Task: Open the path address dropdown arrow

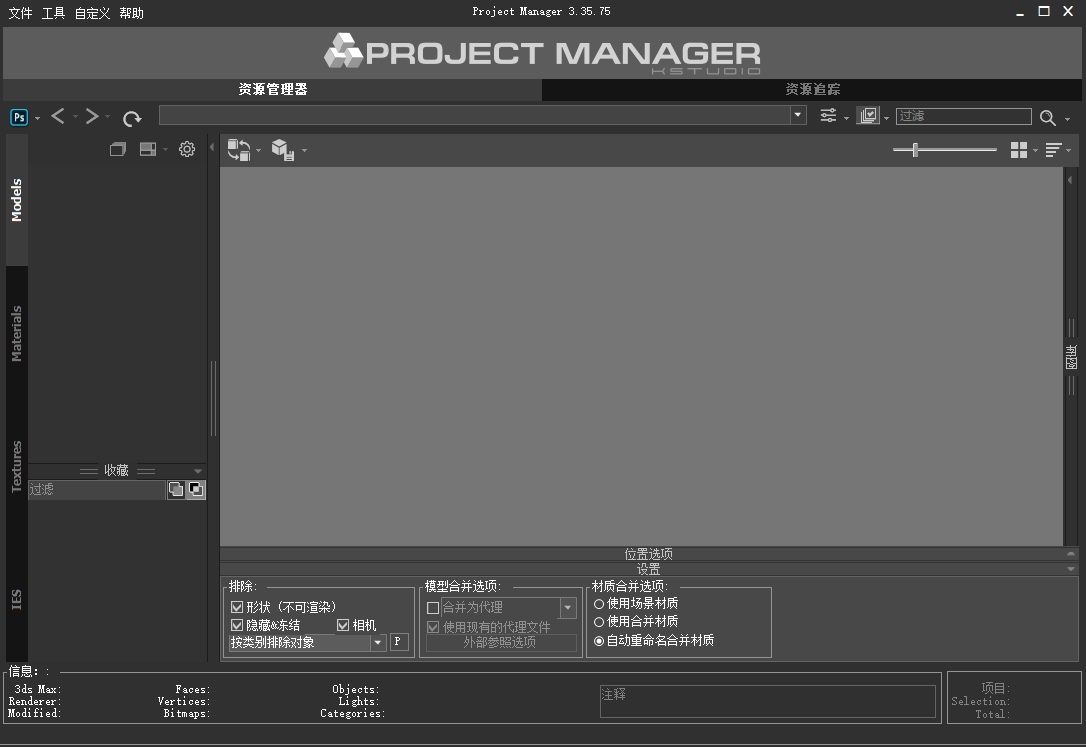Action: pos(798,115)
